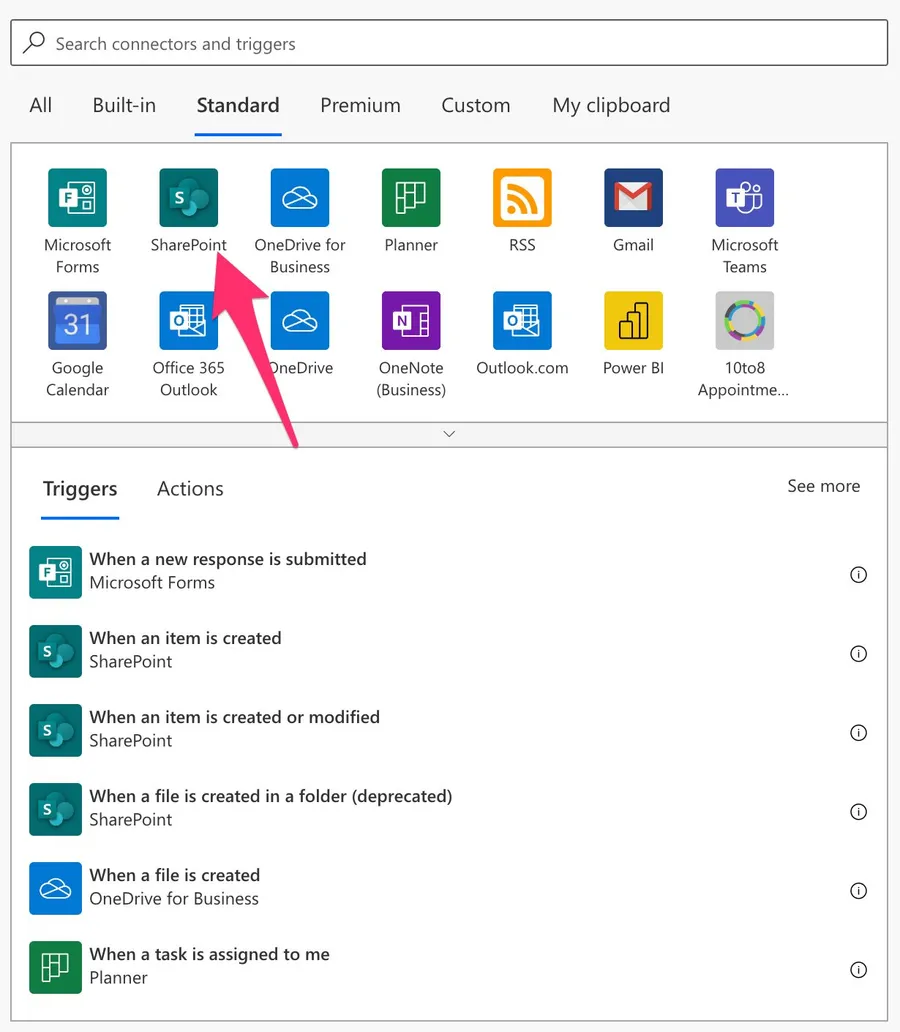Select the Microsoft Teams connector

click(744, 198)
